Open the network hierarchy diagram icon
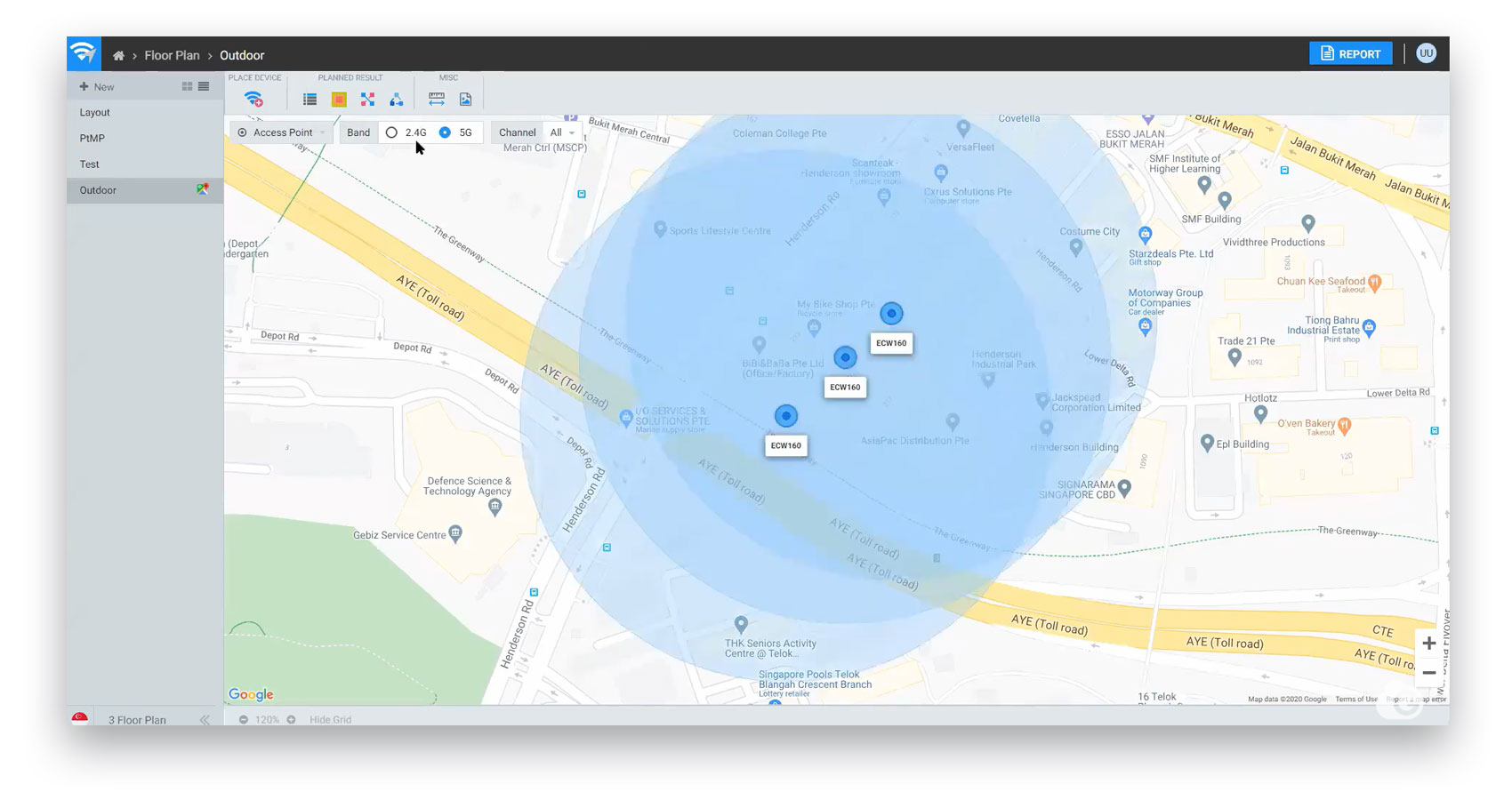 (x=397, y=100)
